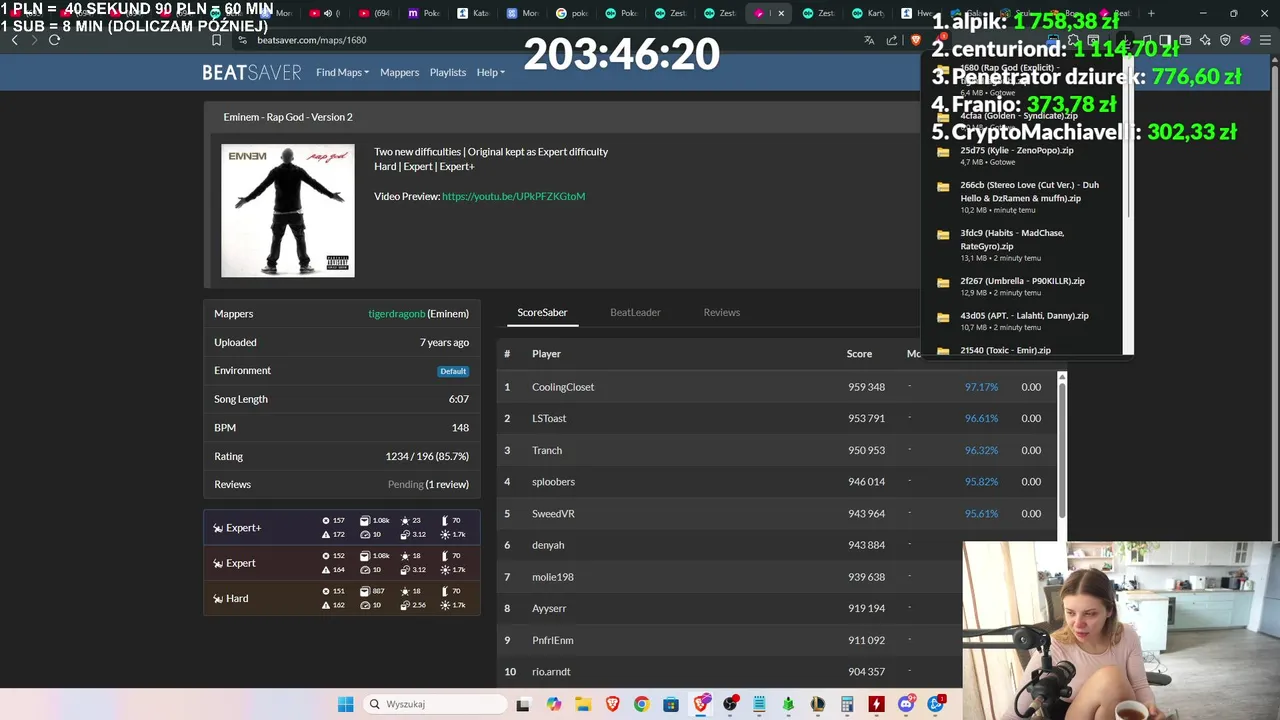Open mapper tigerdragonb profile link
Viewport: 1280px width, 720px height.
pos(396,313)
